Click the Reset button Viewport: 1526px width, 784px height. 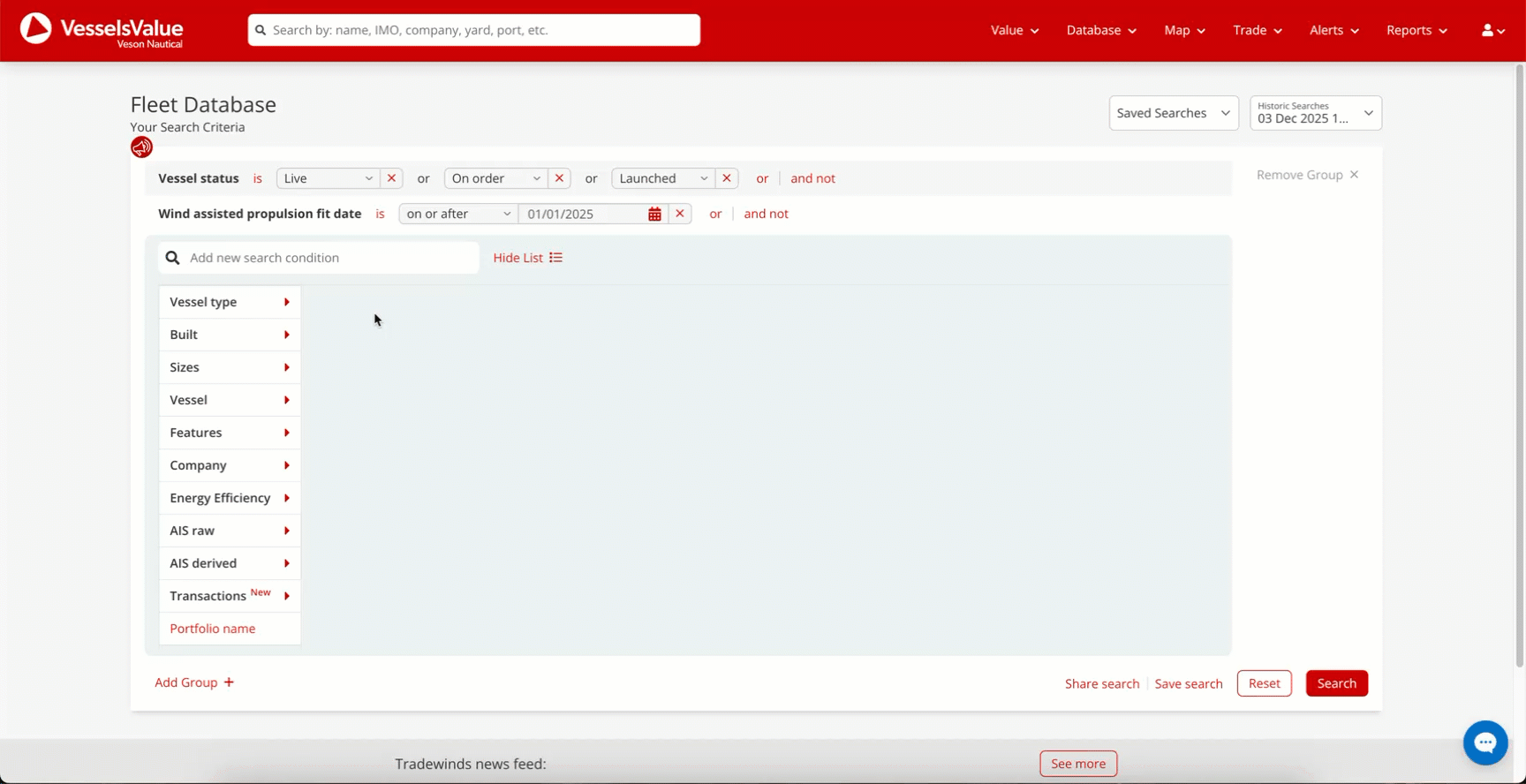click(x=1264, y=683)
